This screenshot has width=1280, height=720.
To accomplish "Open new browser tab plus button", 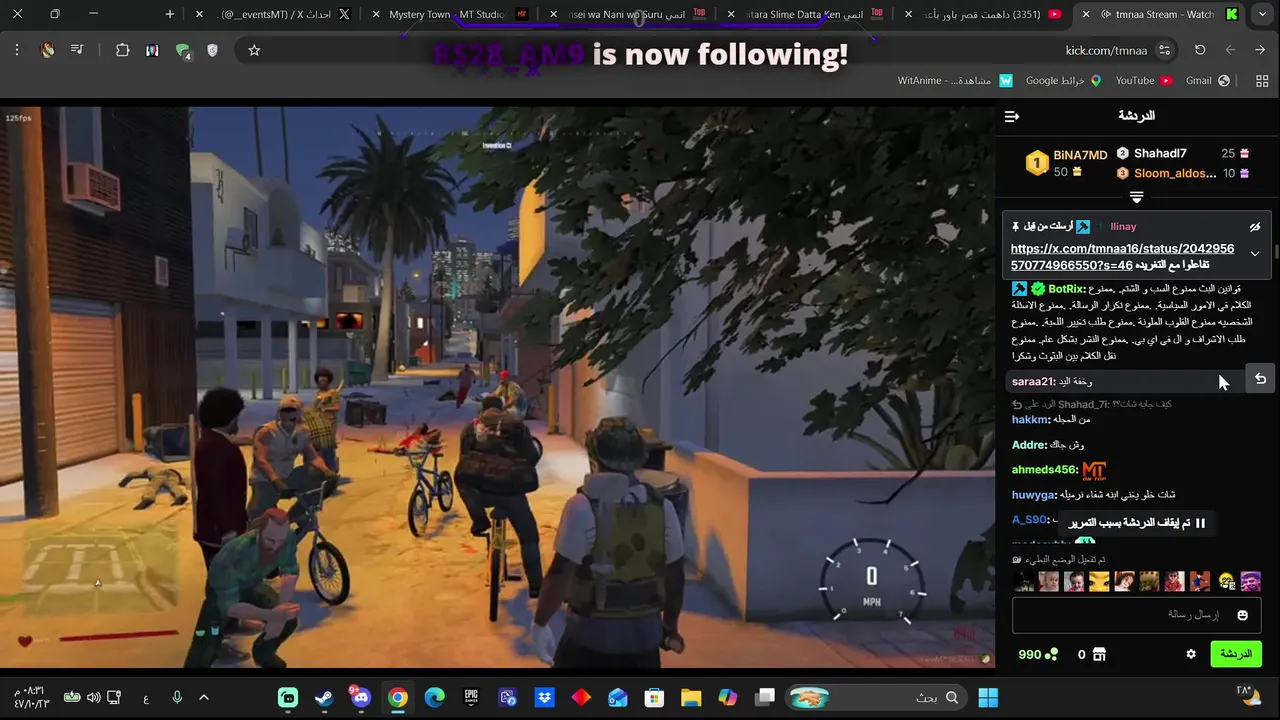I will click(170, 14).
